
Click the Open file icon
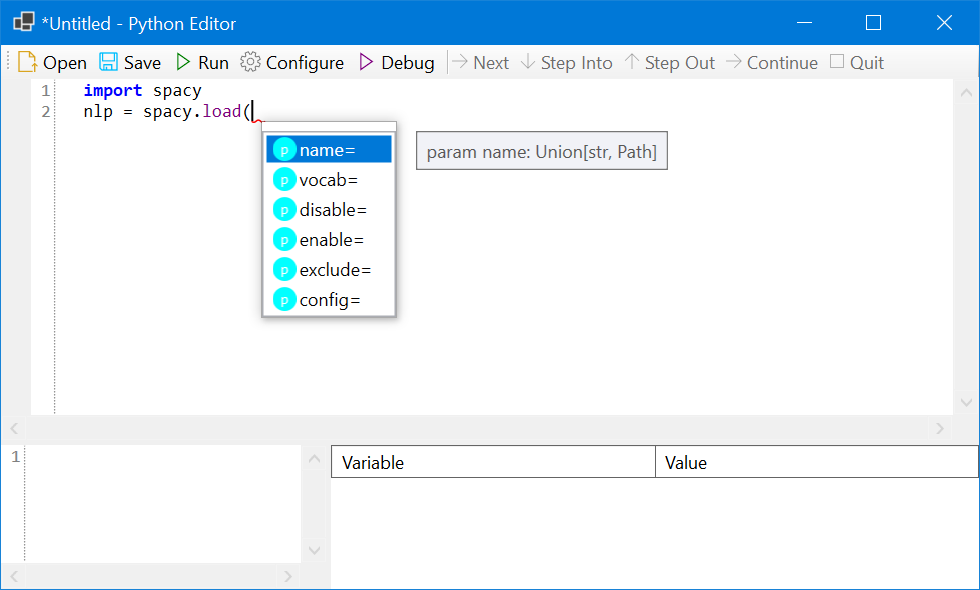point(27,62)
